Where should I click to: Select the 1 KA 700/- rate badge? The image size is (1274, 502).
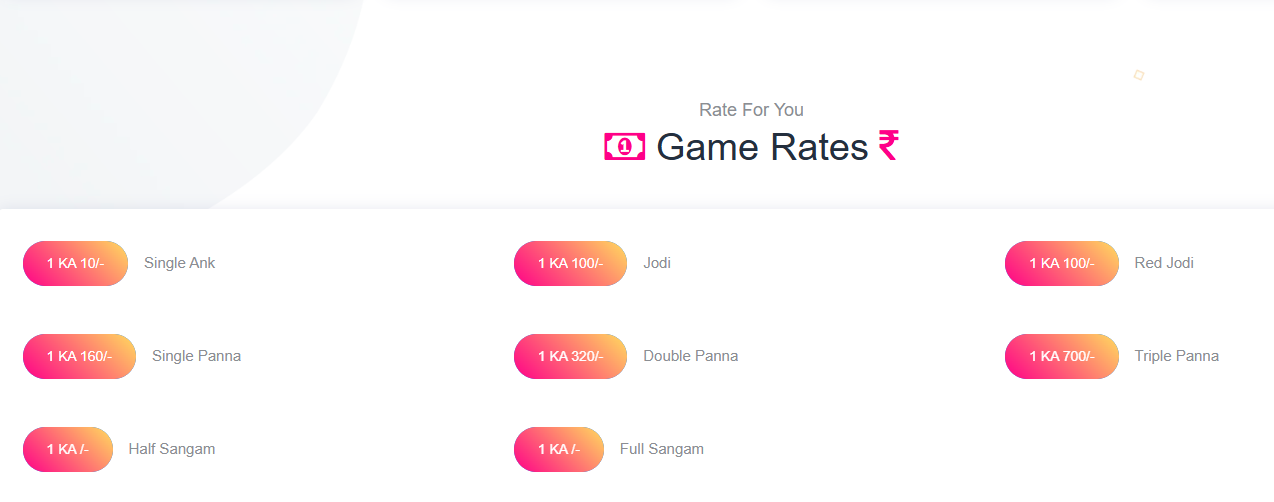pyautogui.click(x=1061, y=357)
